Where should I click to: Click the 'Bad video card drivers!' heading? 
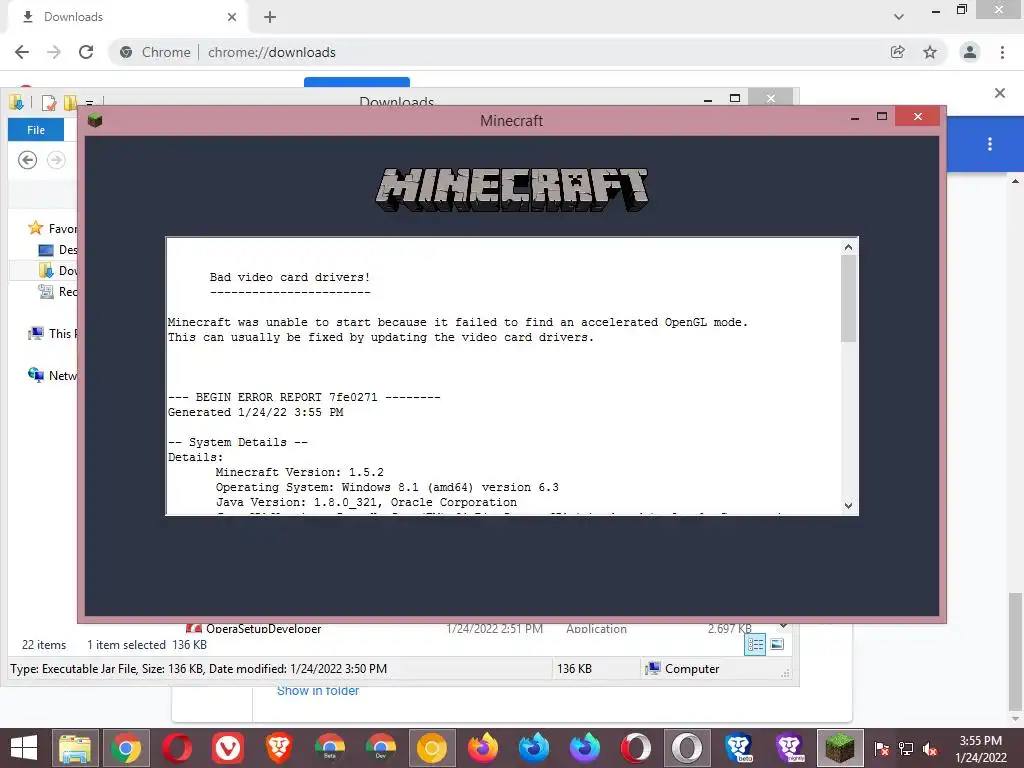click(290, 277)
